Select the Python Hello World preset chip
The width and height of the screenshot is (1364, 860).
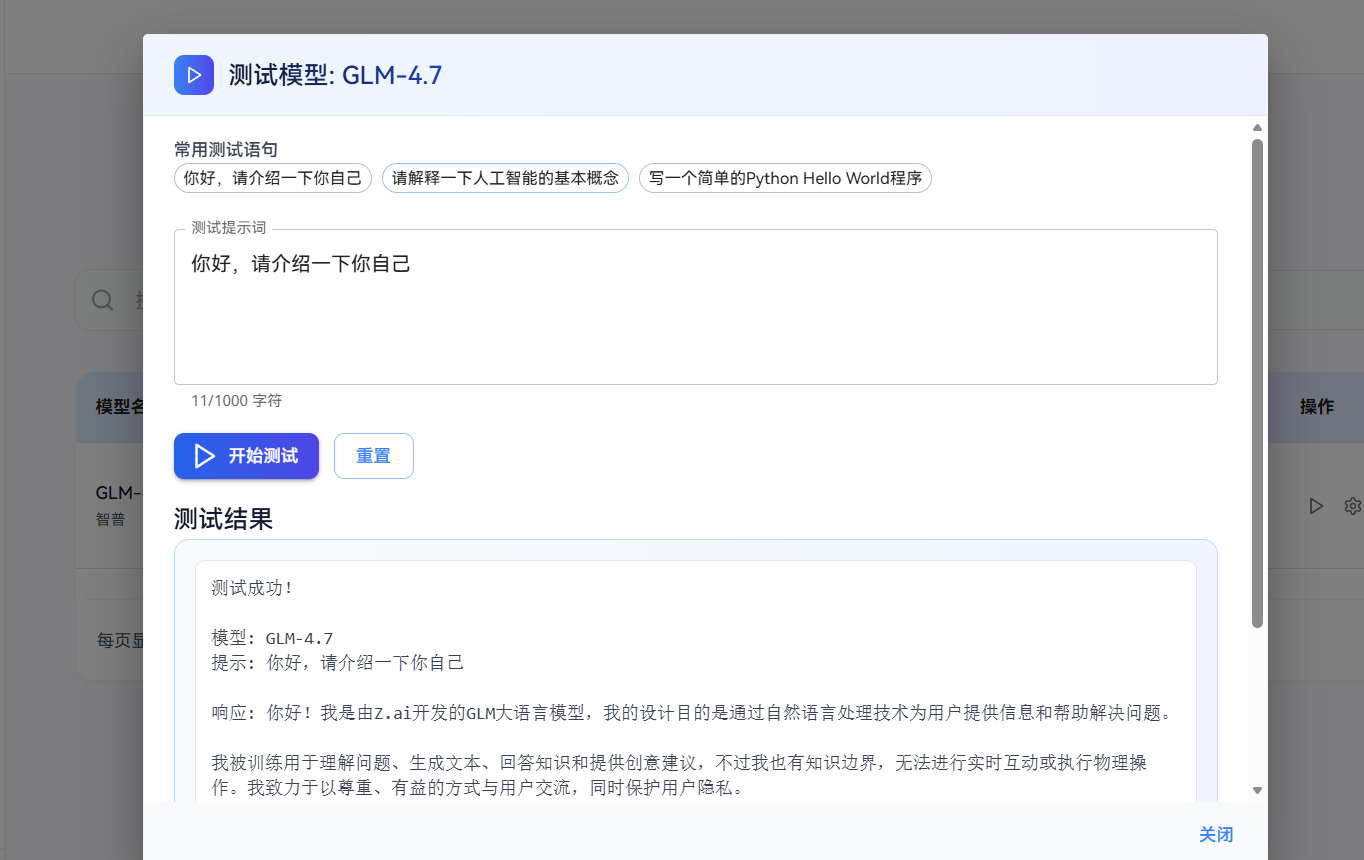[785, 179]
